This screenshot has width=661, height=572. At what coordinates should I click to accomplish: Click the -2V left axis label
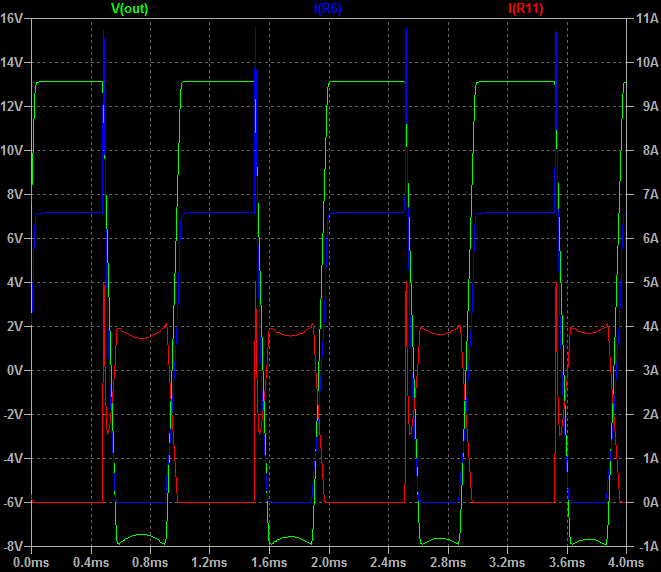click(13, 414)
